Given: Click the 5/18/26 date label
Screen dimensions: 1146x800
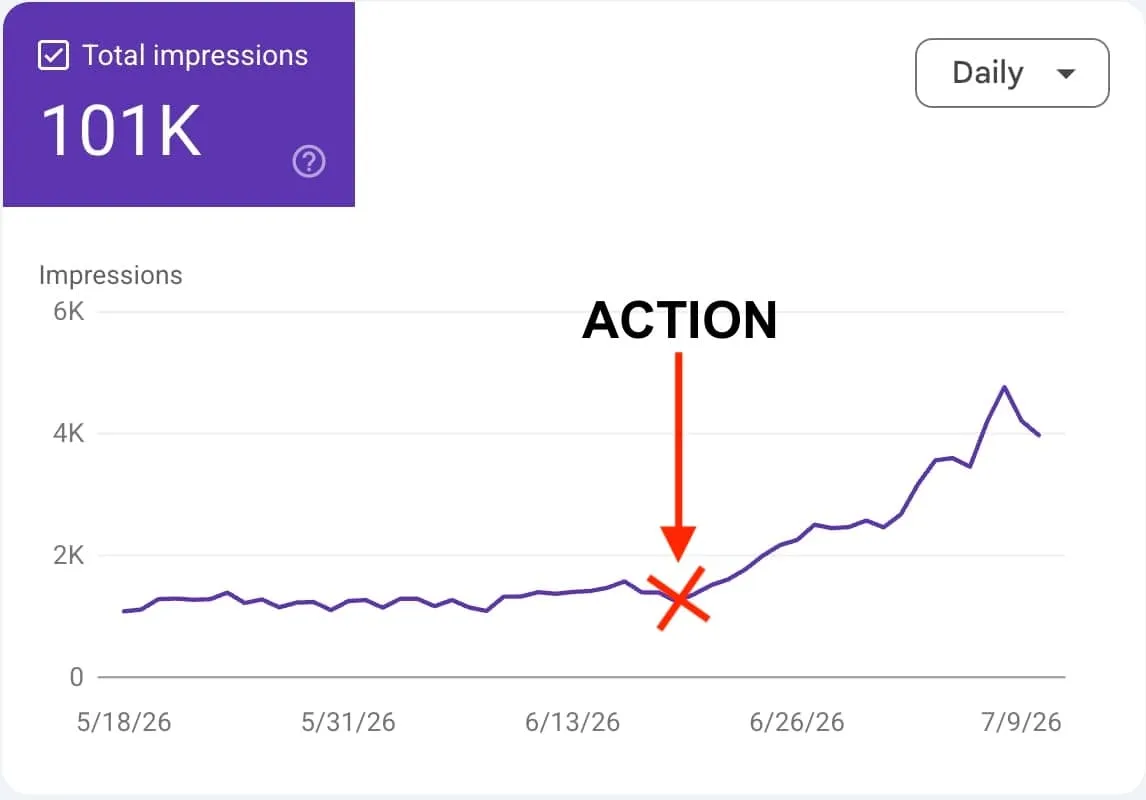Looking at the screenshot, I should pyautogui.click(x=124, y=723).
